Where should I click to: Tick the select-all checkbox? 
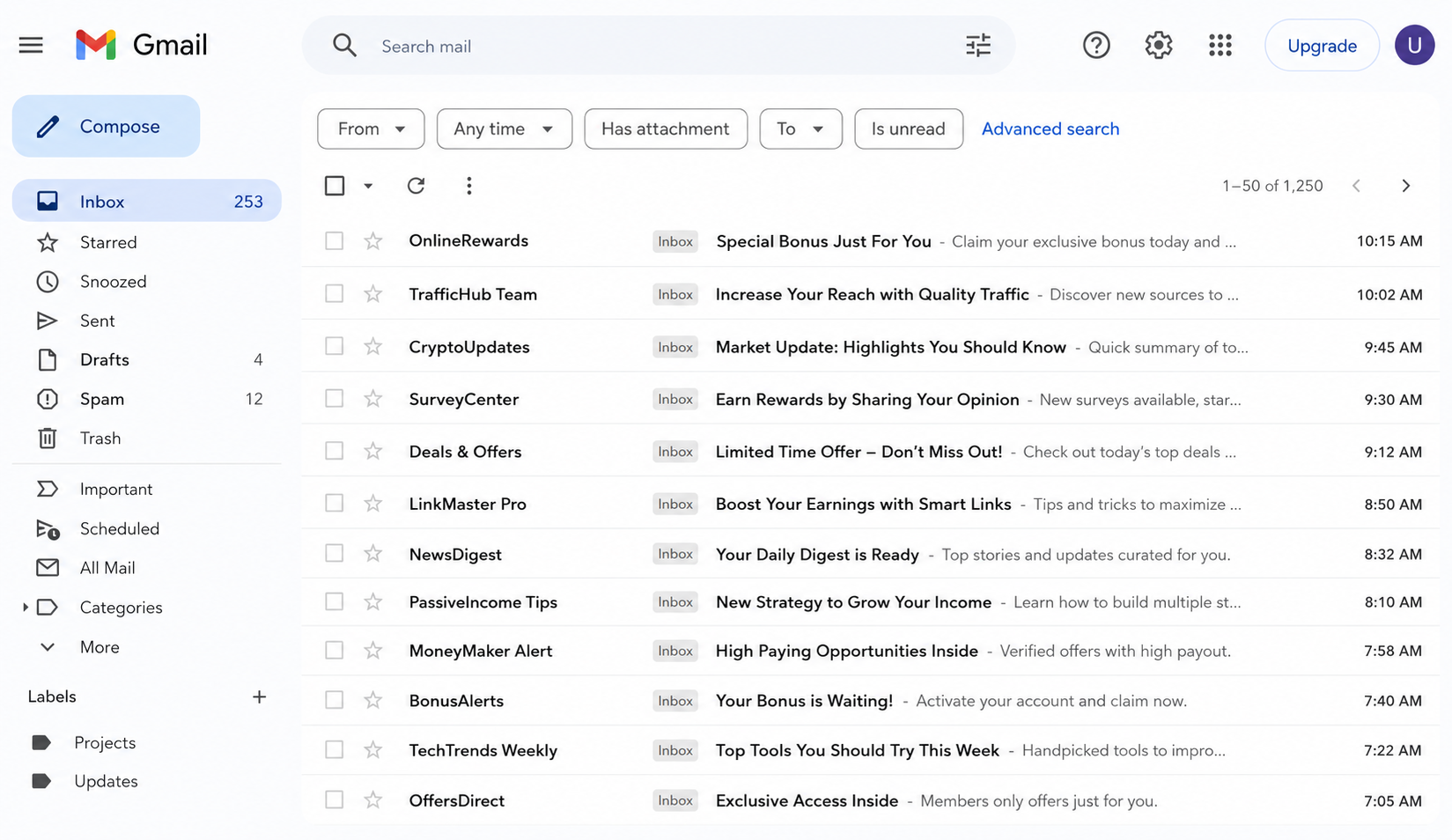pyautogui.click(x=335, y=186)
